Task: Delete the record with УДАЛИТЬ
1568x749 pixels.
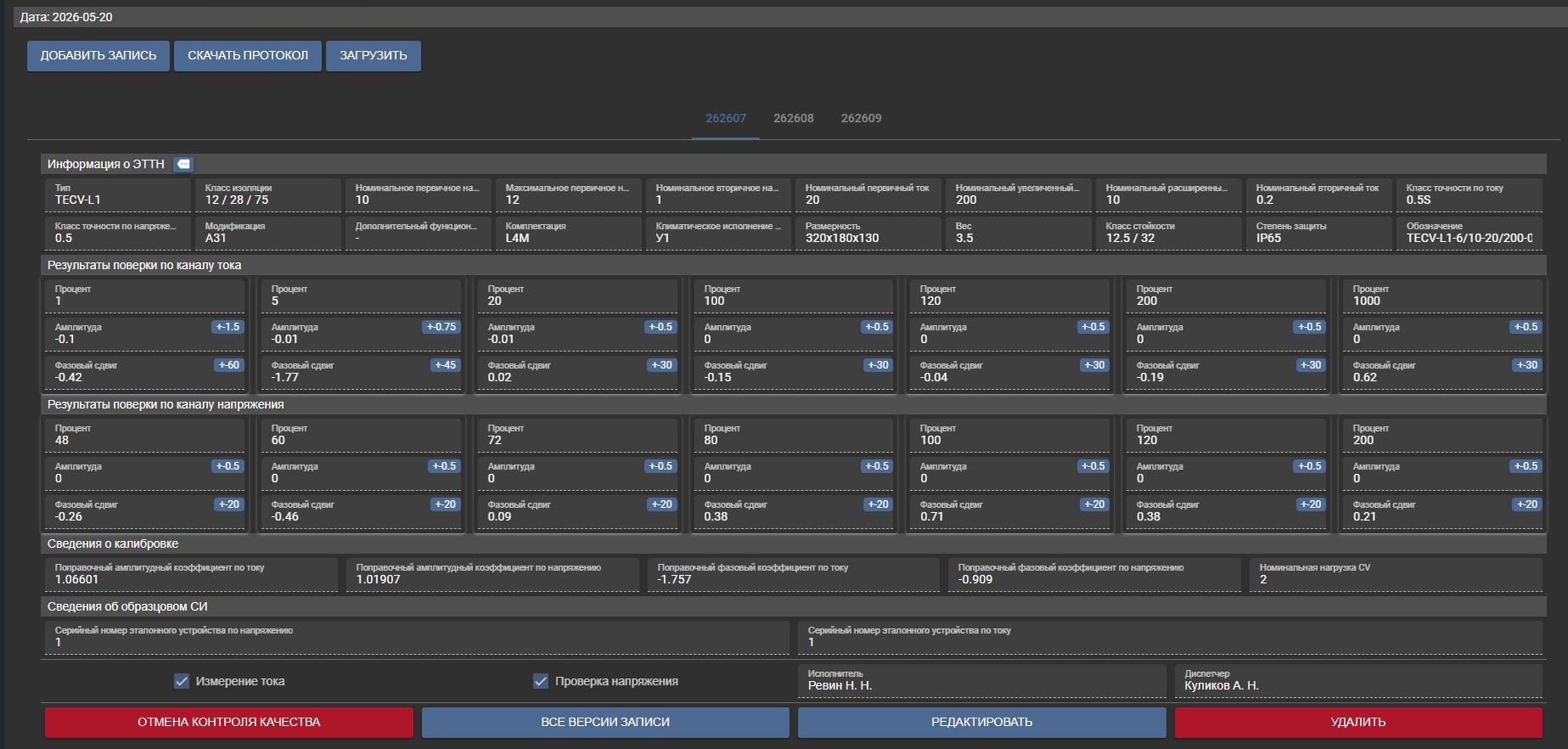Action: point(1358,722)
